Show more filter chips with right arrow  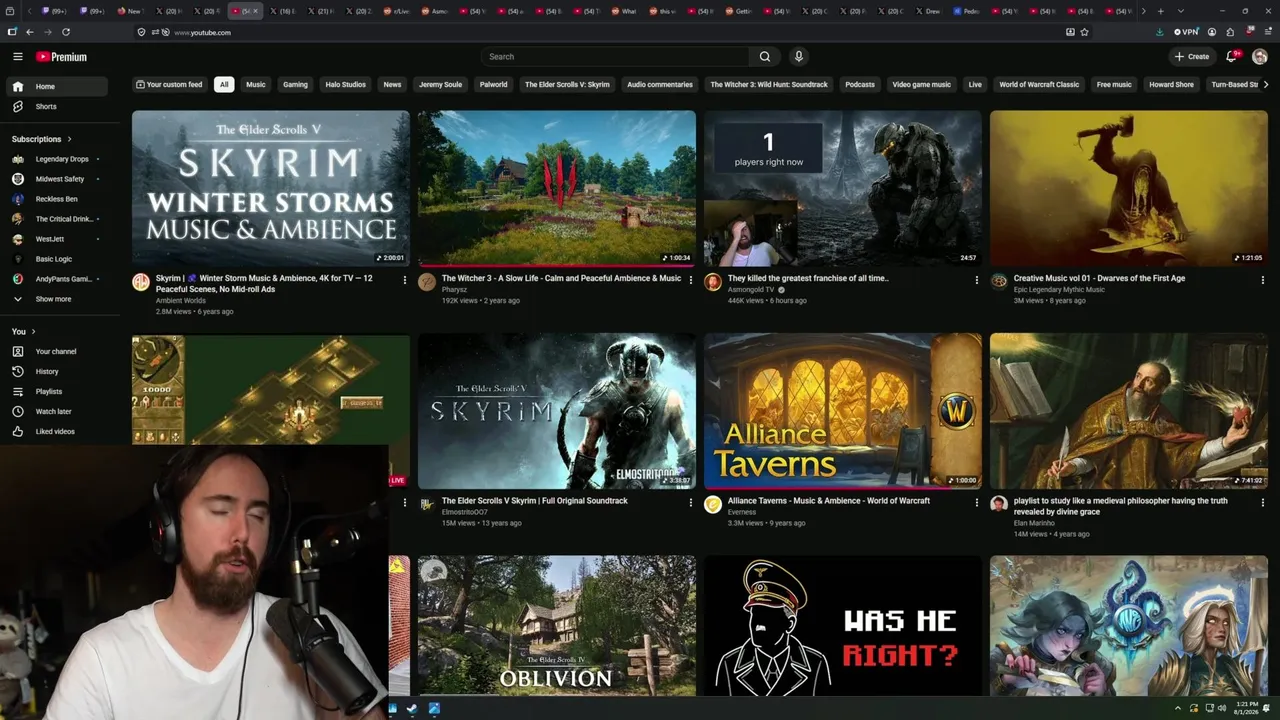1266,85
